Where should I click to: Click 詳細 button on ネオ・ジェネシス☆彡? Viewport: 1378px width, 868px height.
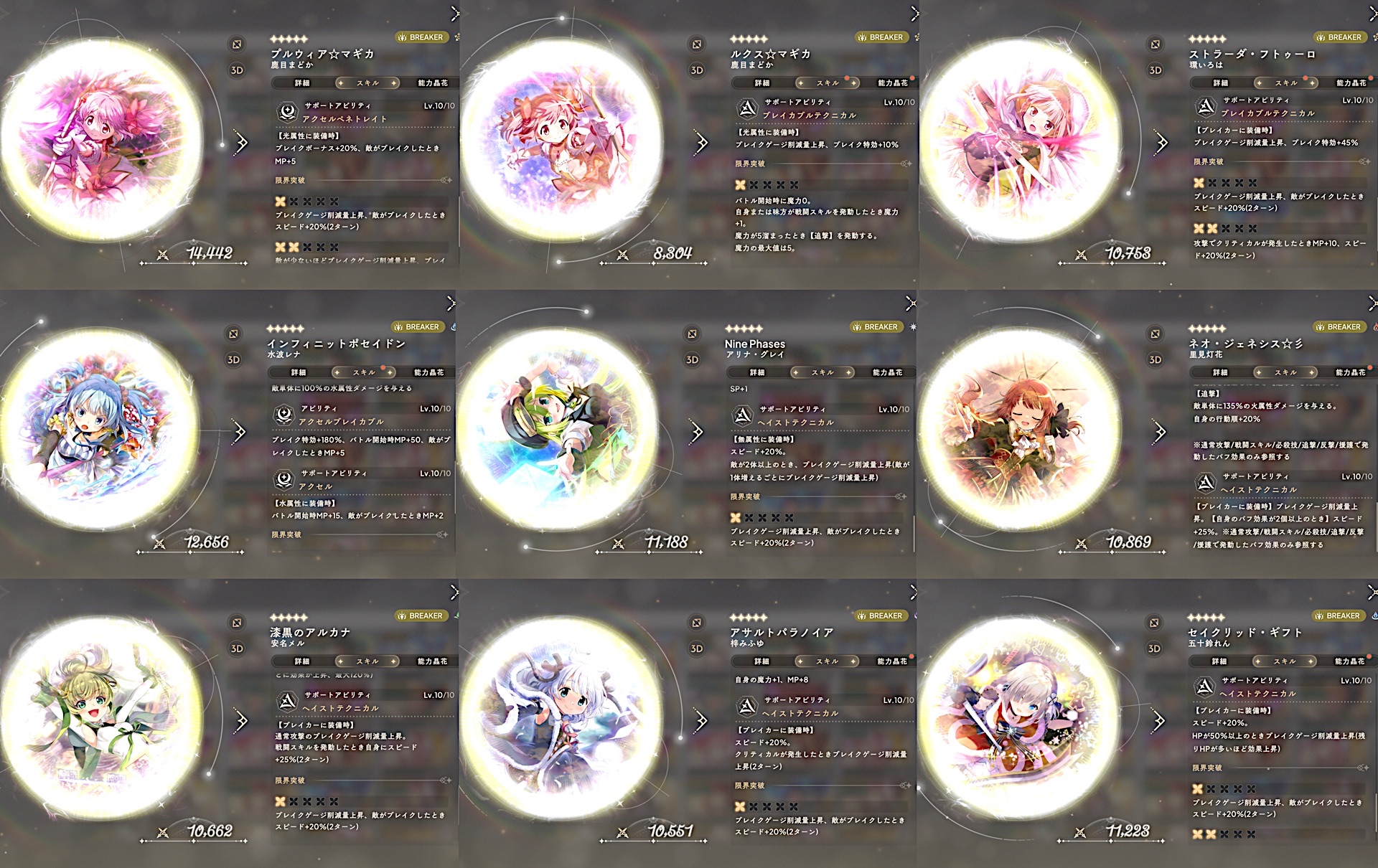(1219, 372)
